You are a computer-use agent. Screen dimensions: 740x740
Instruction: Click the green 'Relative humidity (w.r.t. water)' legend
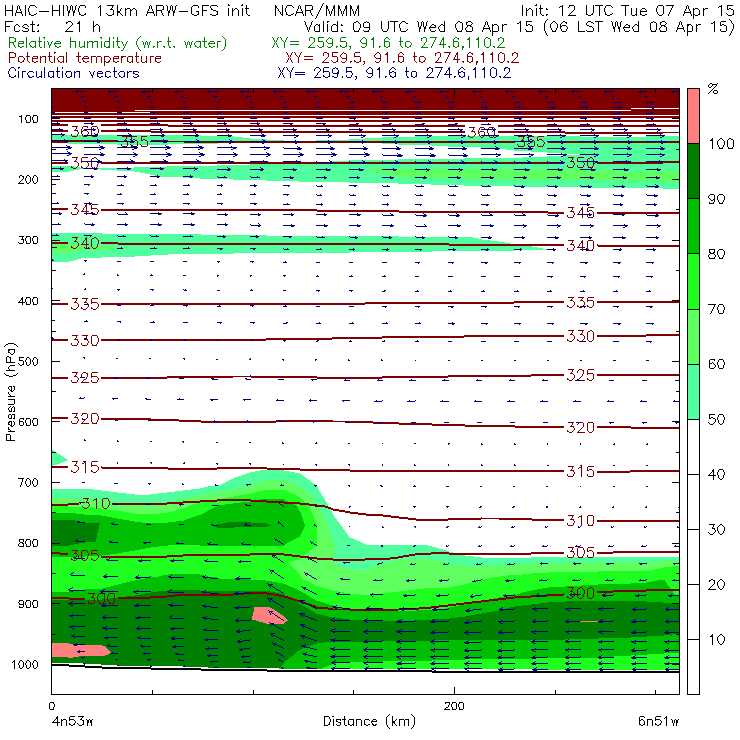tap(118, 43)
